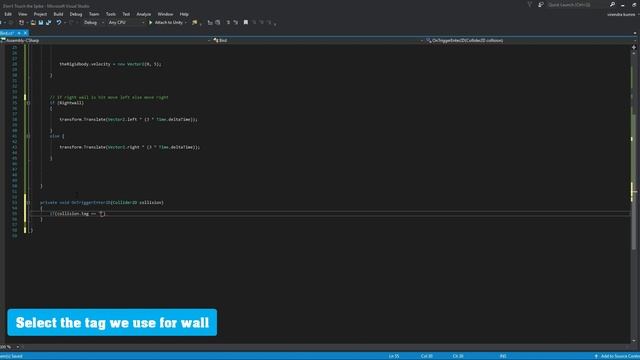Click the theRigidbody.velocity code line
Image resolution: width=640 pixels, height=360 pixels.
pos(110,64)
